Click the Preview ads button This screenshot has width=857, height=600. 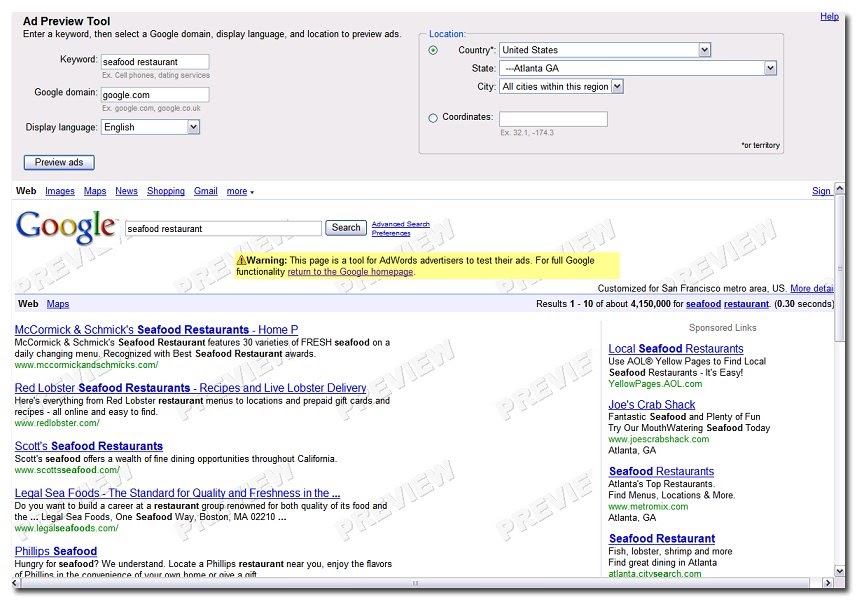(x=59, y=162)
